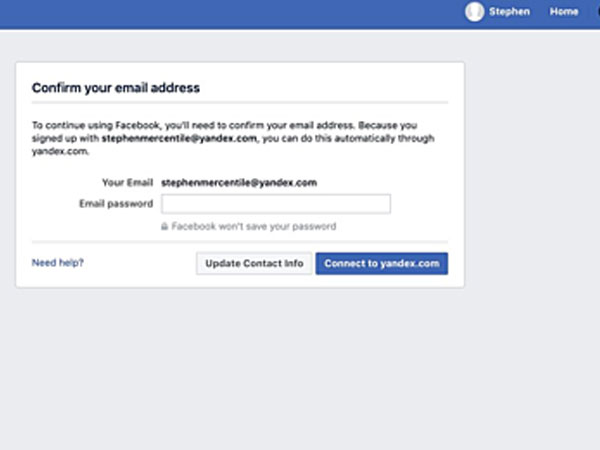Open Stephen's profile from the top bar
The height and width of the screenshot is (450, 600).
(510, 12)
